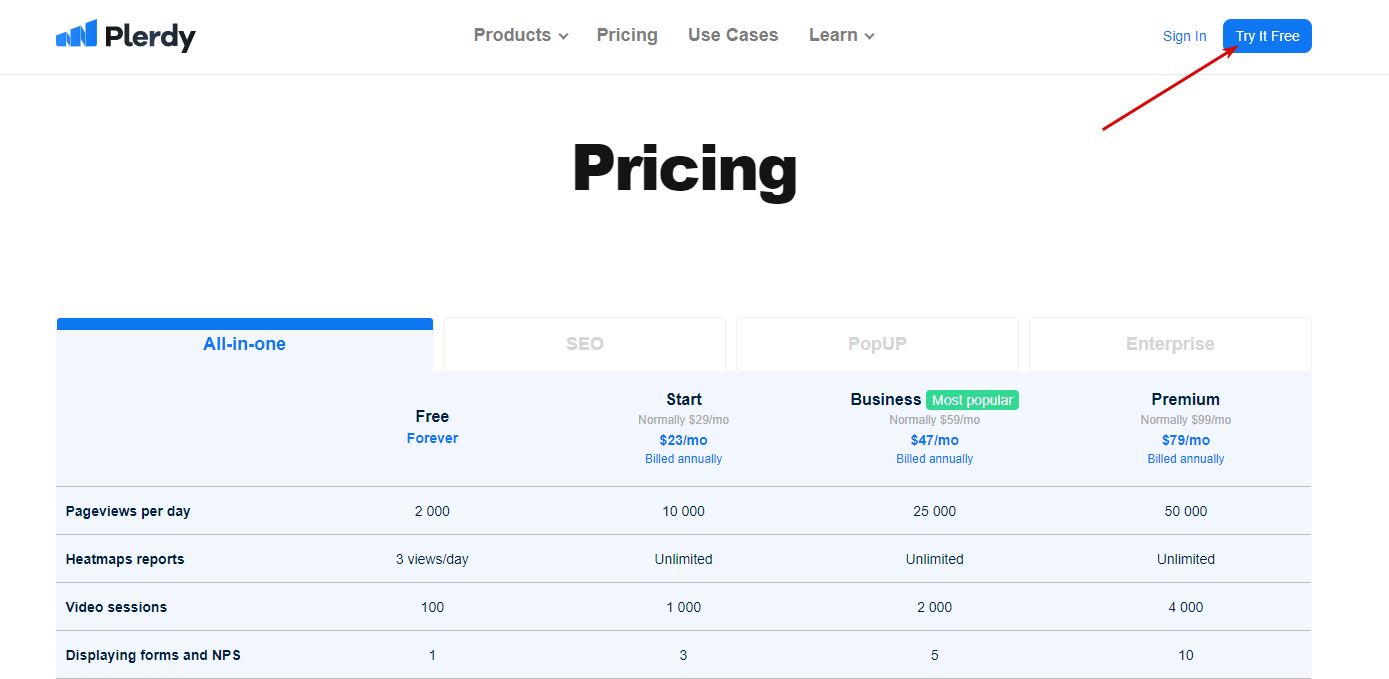Open the Learn dropdown chevron
Viewport: 1389px width, 679px height.
coord(869,36)
